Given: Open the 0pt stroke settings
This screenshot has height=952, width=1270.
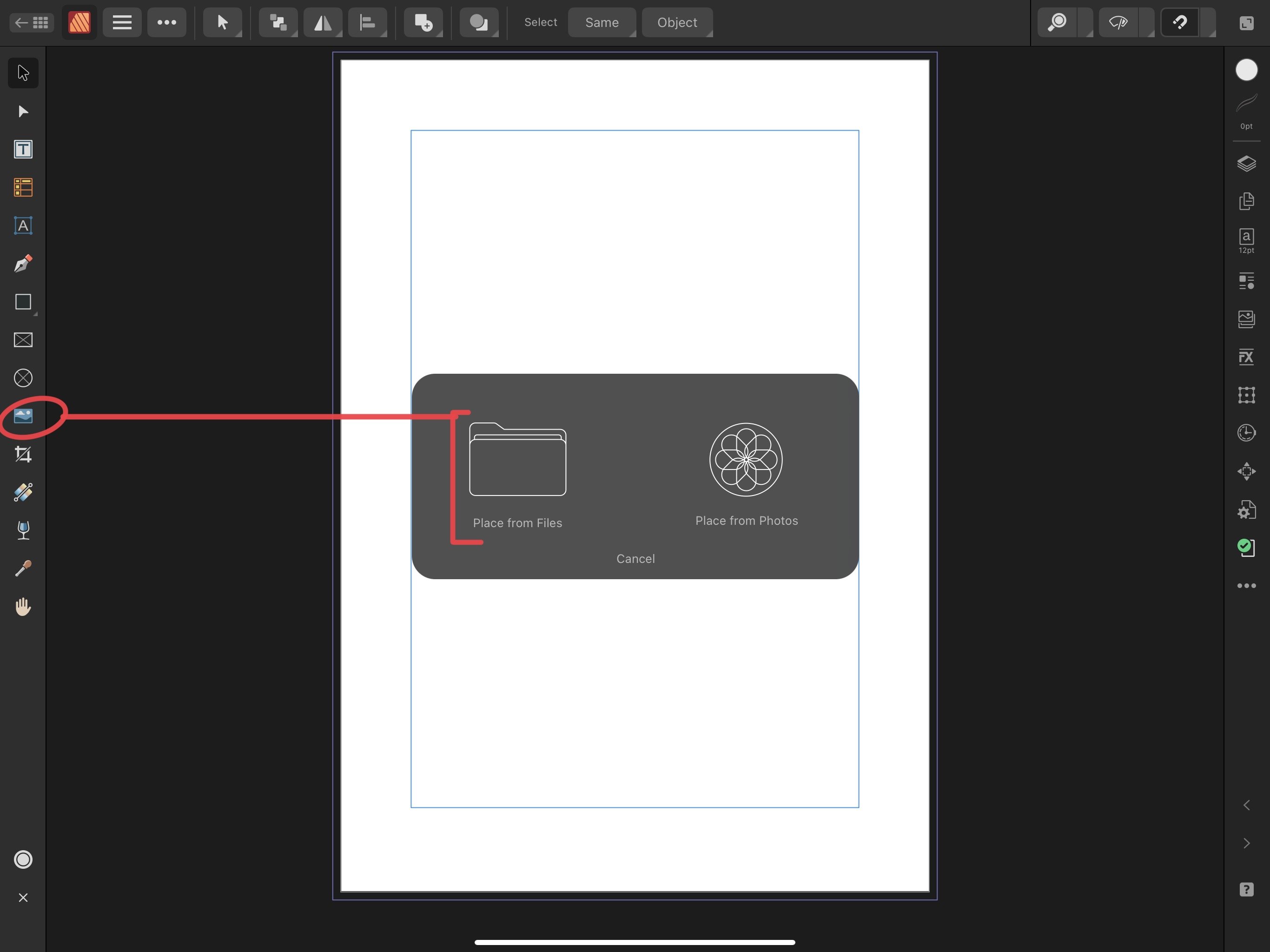Looking at the screenshot, I should pos(1246,111).
